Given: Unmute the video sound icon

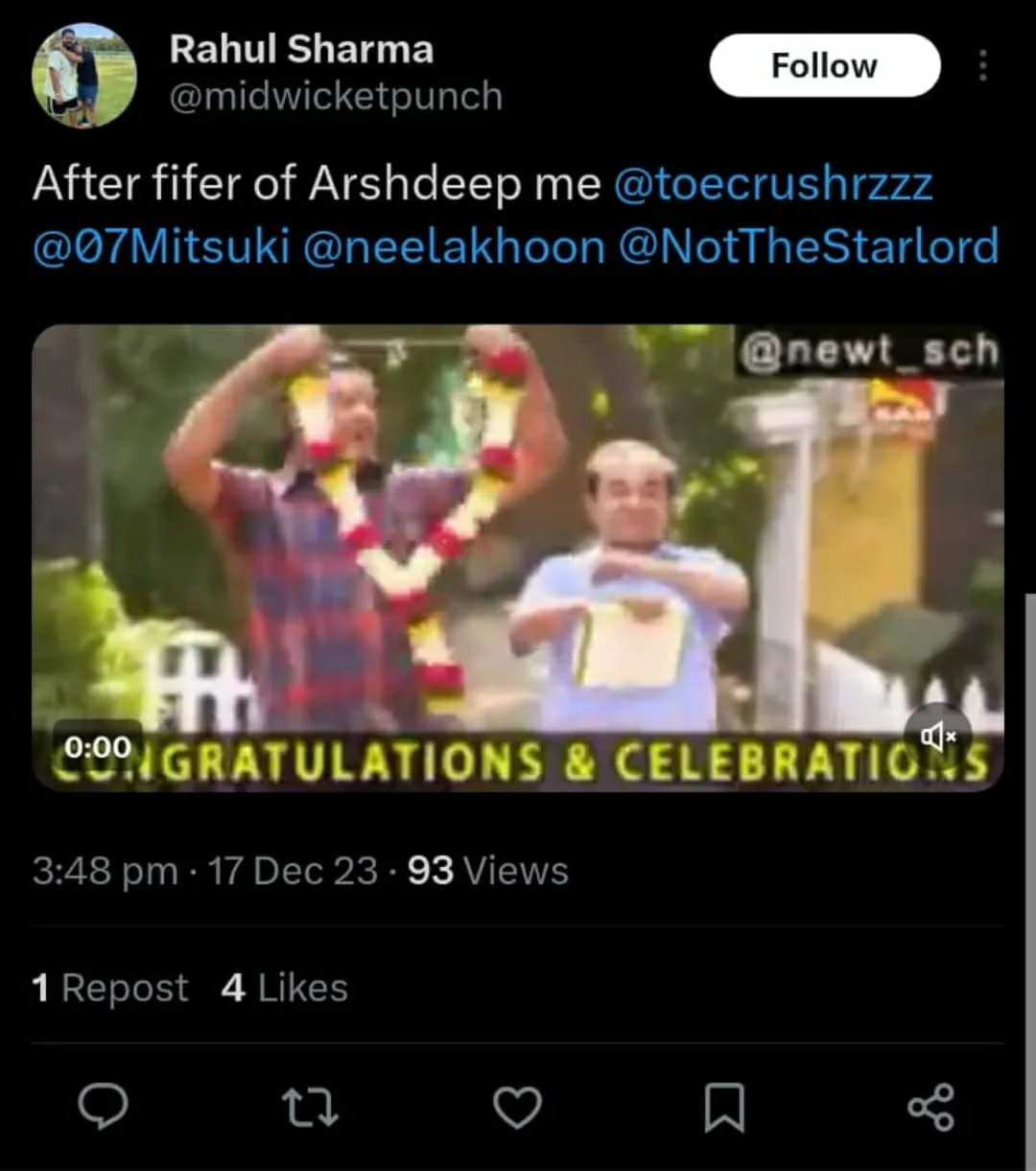Looking at the screenshot, I should (x=938, y=736).
